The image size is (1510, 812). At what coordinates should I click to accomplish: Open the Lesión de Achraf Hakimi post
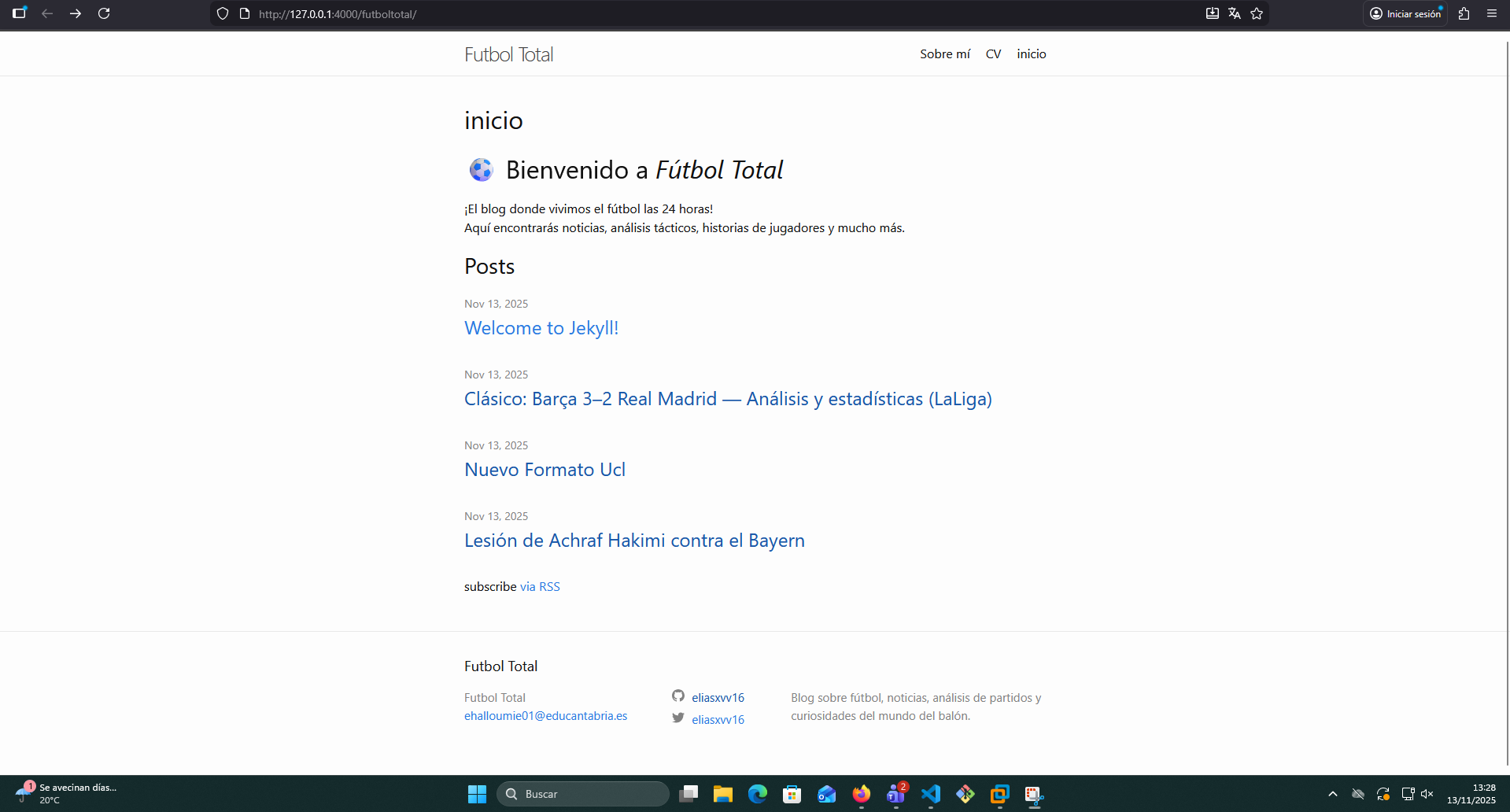click(x=634, y=541)
